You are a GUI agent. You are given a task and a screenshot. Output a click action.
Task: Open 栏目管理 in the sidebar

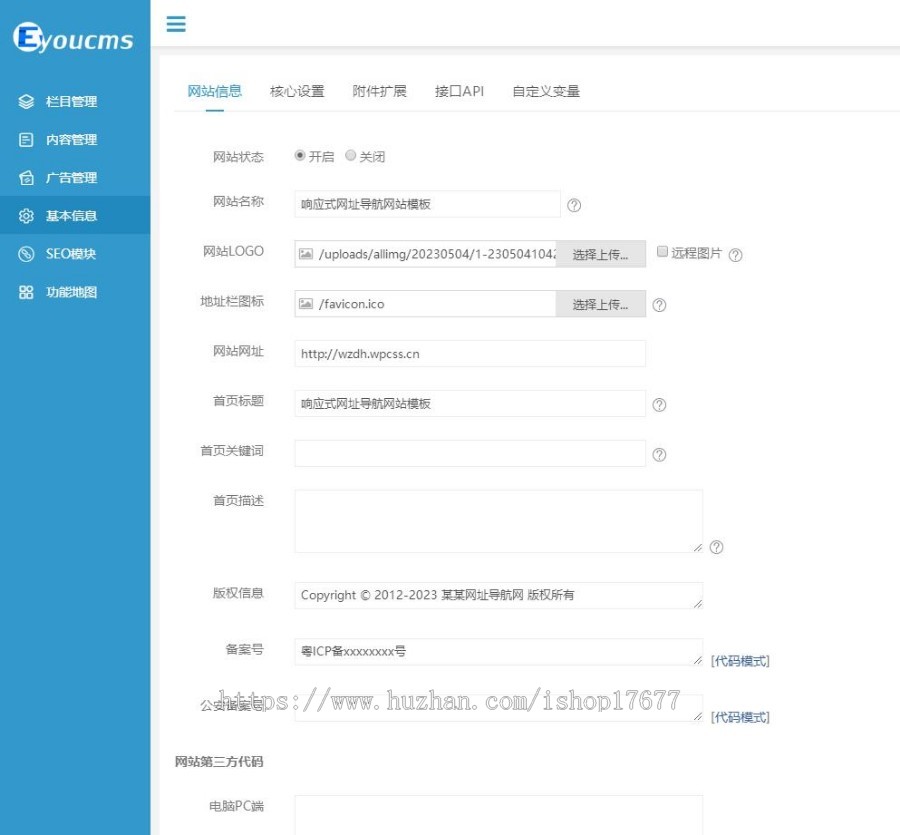(x=75, y=102)
